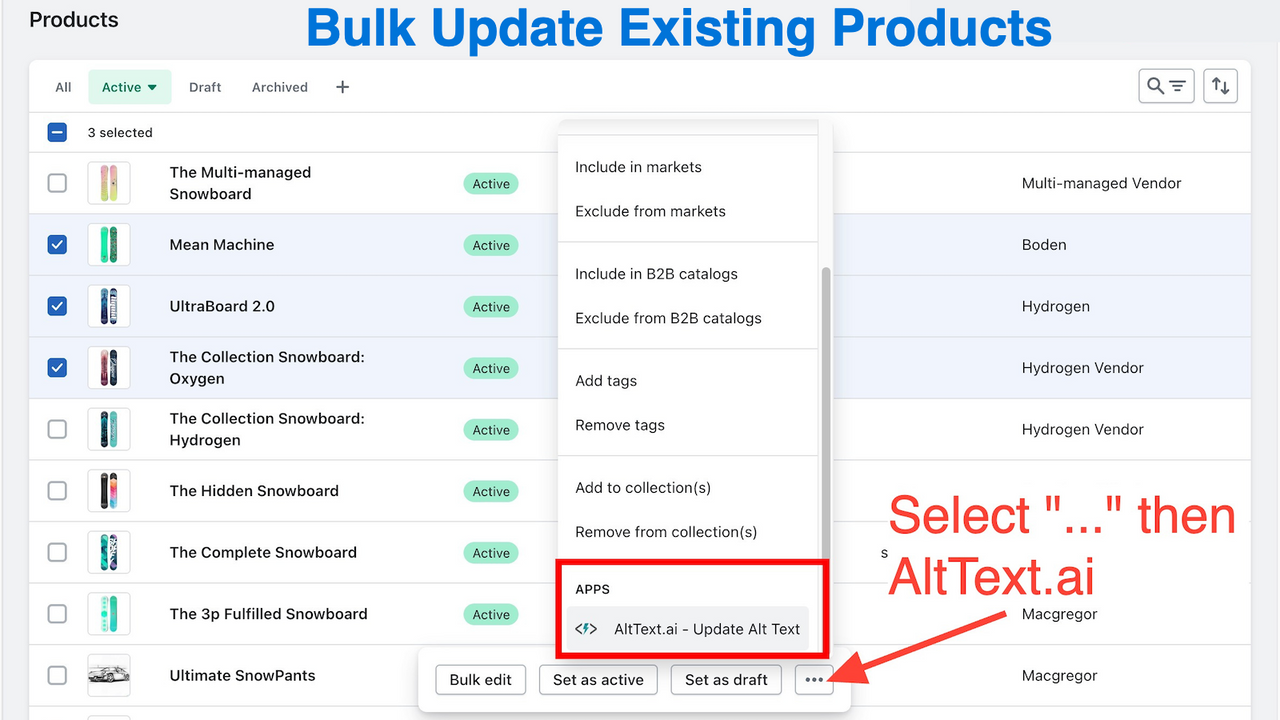1280x720 pixels.
Task: Switch to the Archived tab
Action: pos(279,87)
